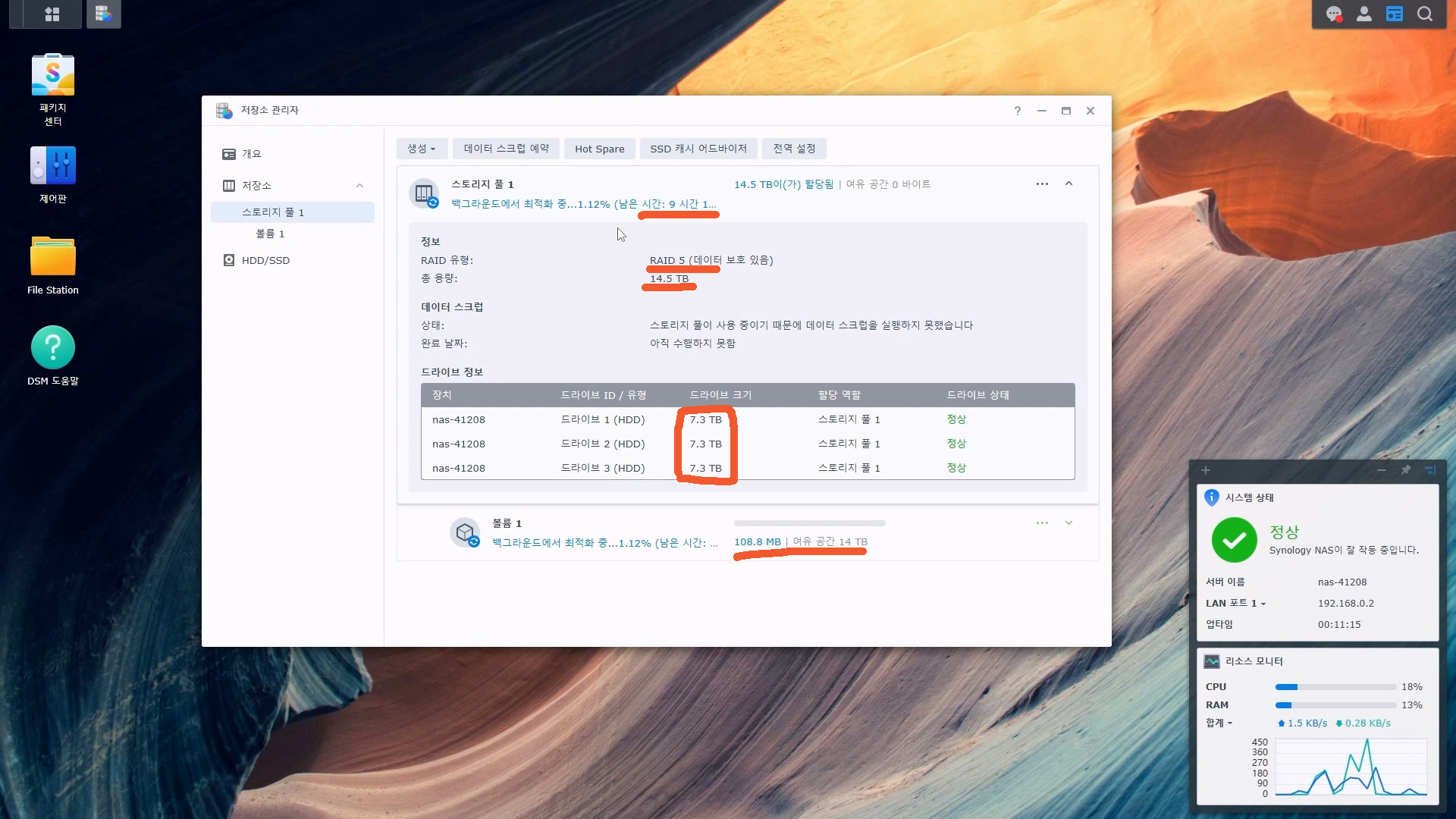Open the main menu grid icon
This screenshot has width=1456, height=819.
(52, 14)
